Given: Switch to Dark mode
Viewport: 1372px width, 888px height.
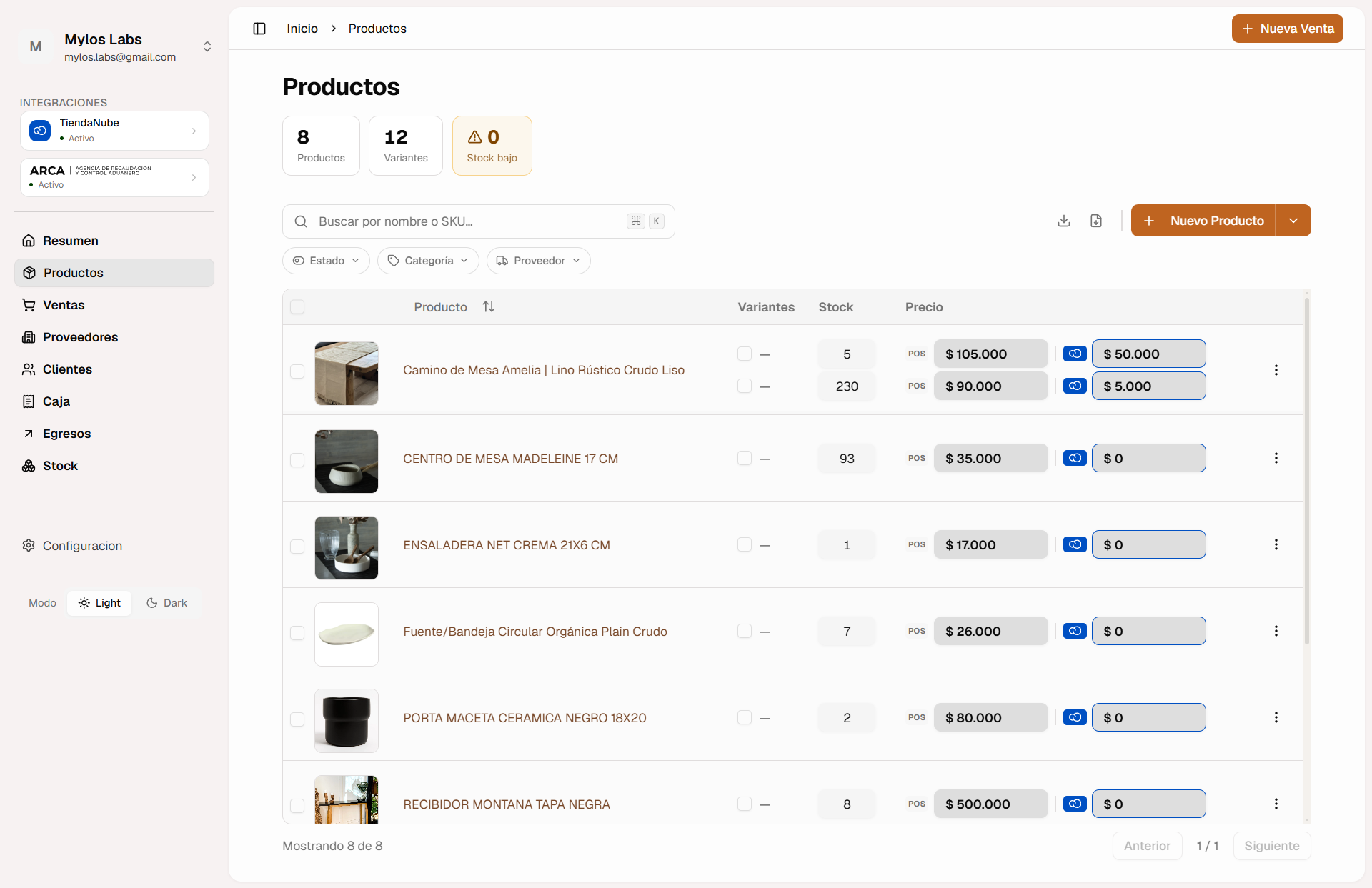Looking at the screenshot, I should pyautogui.click(x=166, y=603).
